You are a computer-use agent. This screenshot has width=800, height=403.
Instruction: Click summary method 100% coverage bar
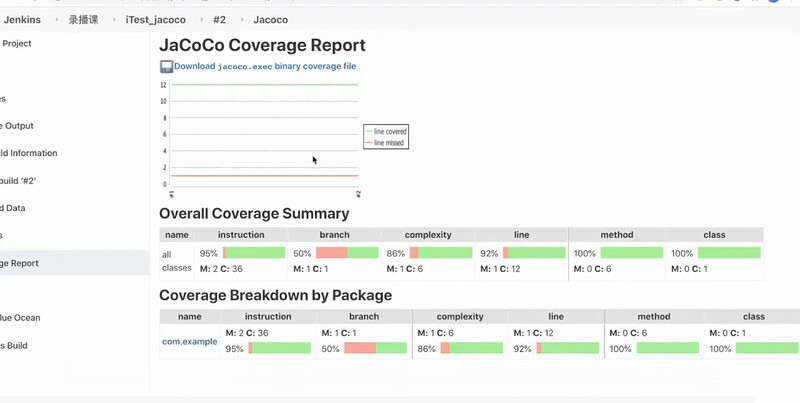[x=632, y=253]
